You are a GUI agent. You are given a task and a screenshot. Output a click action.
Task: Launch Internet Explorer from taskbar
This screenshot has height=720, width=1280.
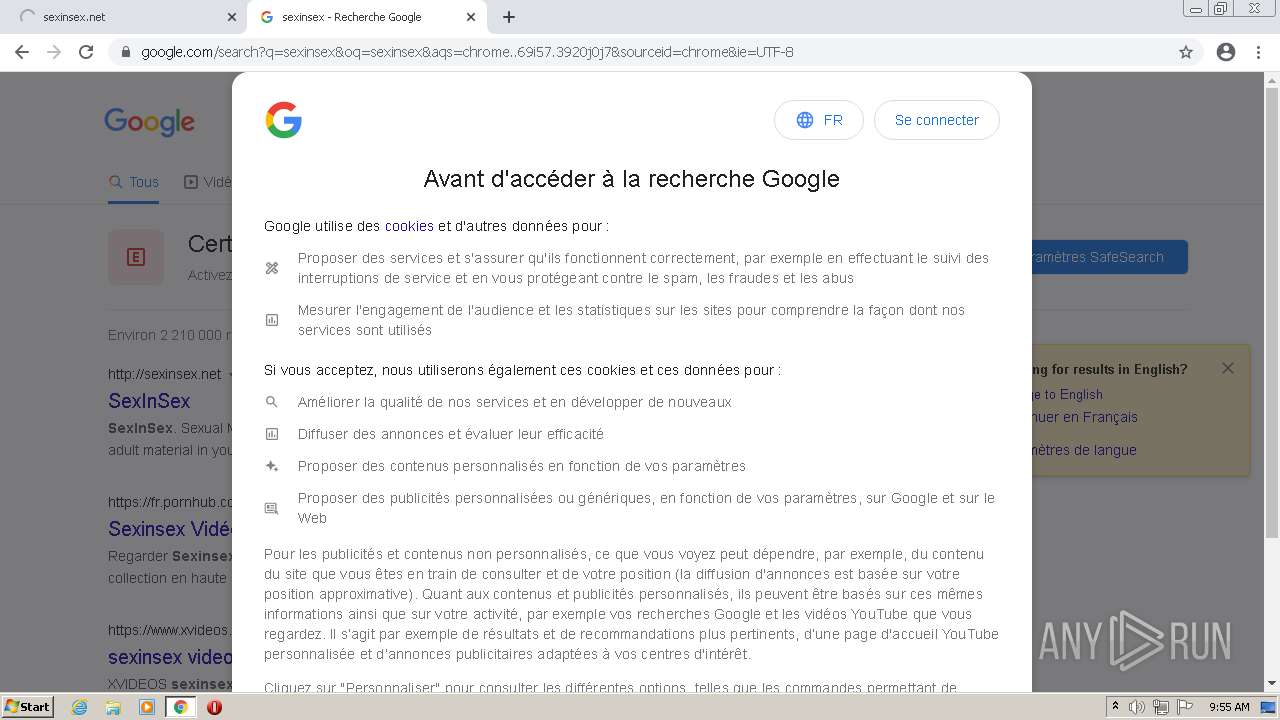[80, 707]
